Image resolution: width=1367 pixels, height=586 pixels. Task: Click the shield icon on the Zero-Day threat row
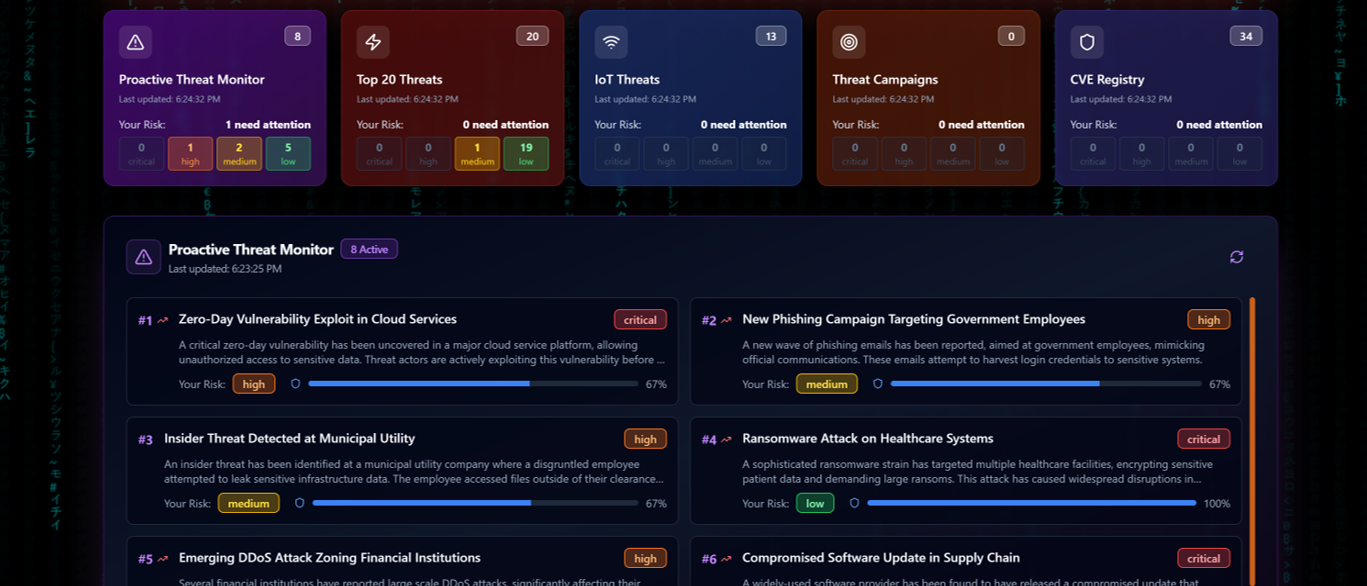pyautogui.click(x=295, y=384)
